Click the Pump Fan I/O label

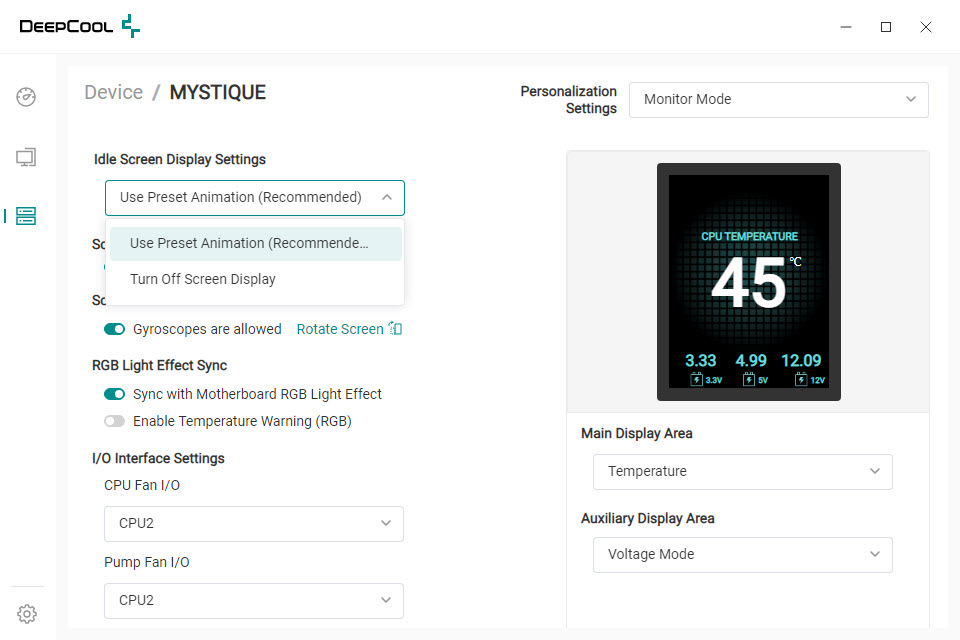(147, 562)
